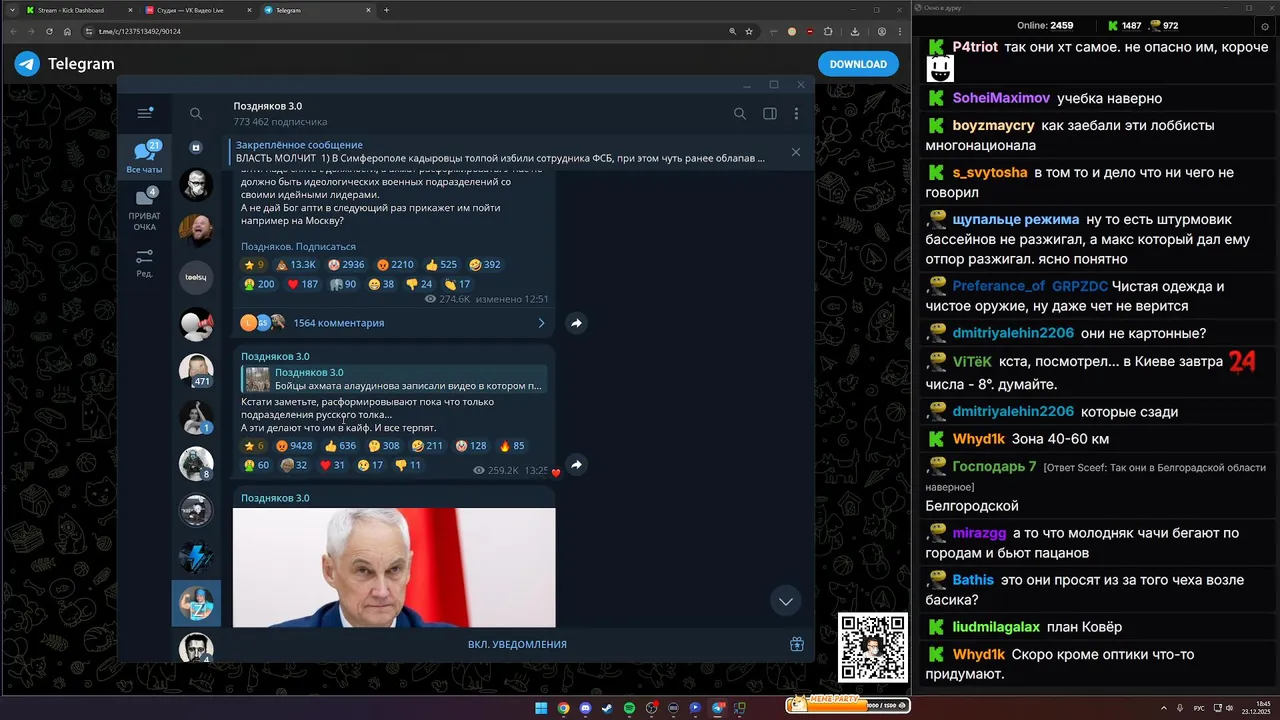Open Chrome from the taskbar
The image size is (1280, 720).
[563, 708]
